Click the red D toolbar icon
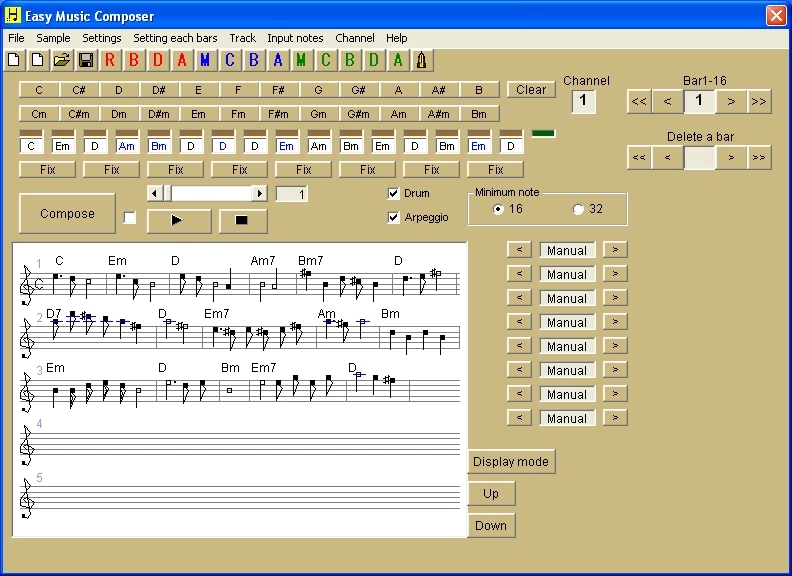Screen dimensions: 792x576 [x=158, y=60]
